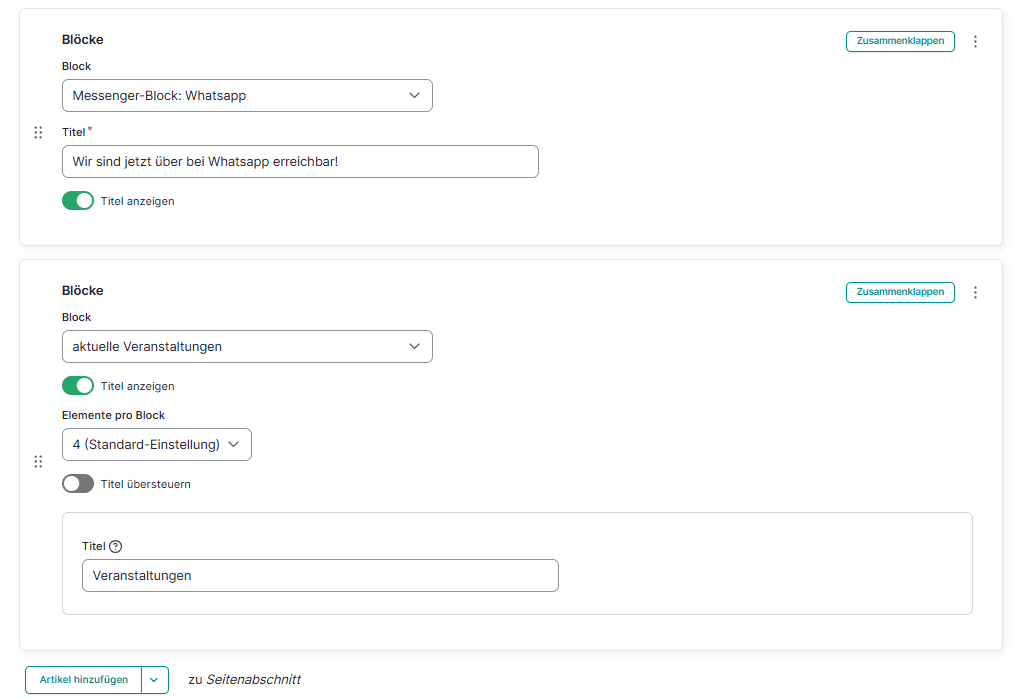Turn off Titel anzeigen for aktuelle Veranstaltungen
The height and width of the screenshot is (699, 1016).
[x=78, y=386]
